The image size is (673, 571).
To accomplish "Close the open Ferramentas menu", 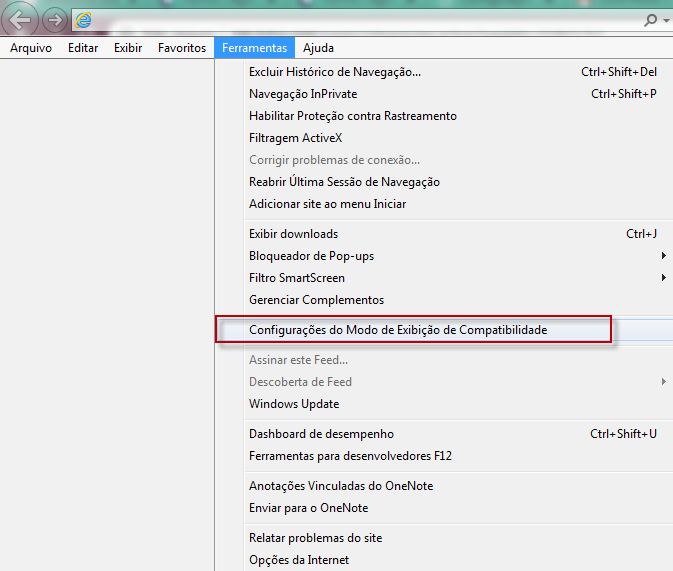I will (255, 48).
